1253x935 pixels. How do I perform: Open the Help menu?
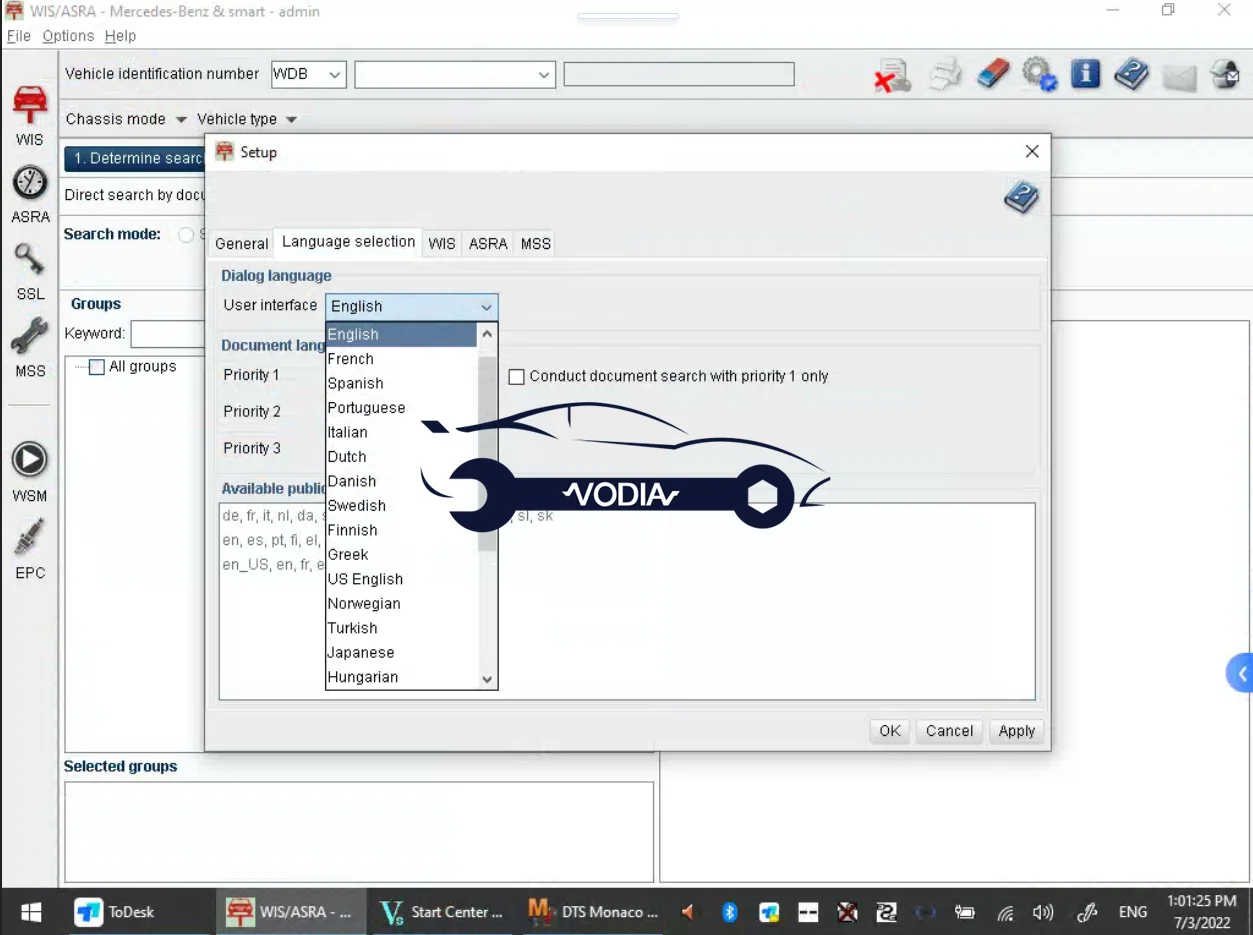click(120, 36)
